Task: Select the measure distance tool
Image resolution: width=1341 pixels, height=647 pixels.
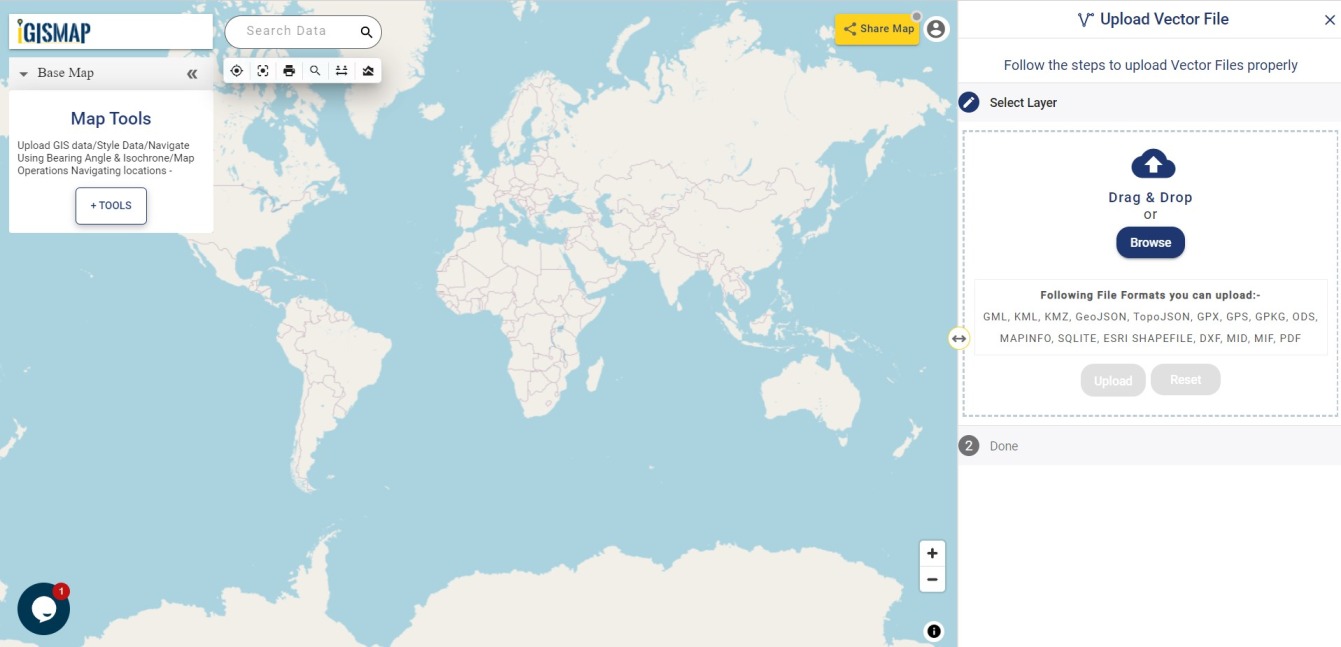Action: (341, 70)
